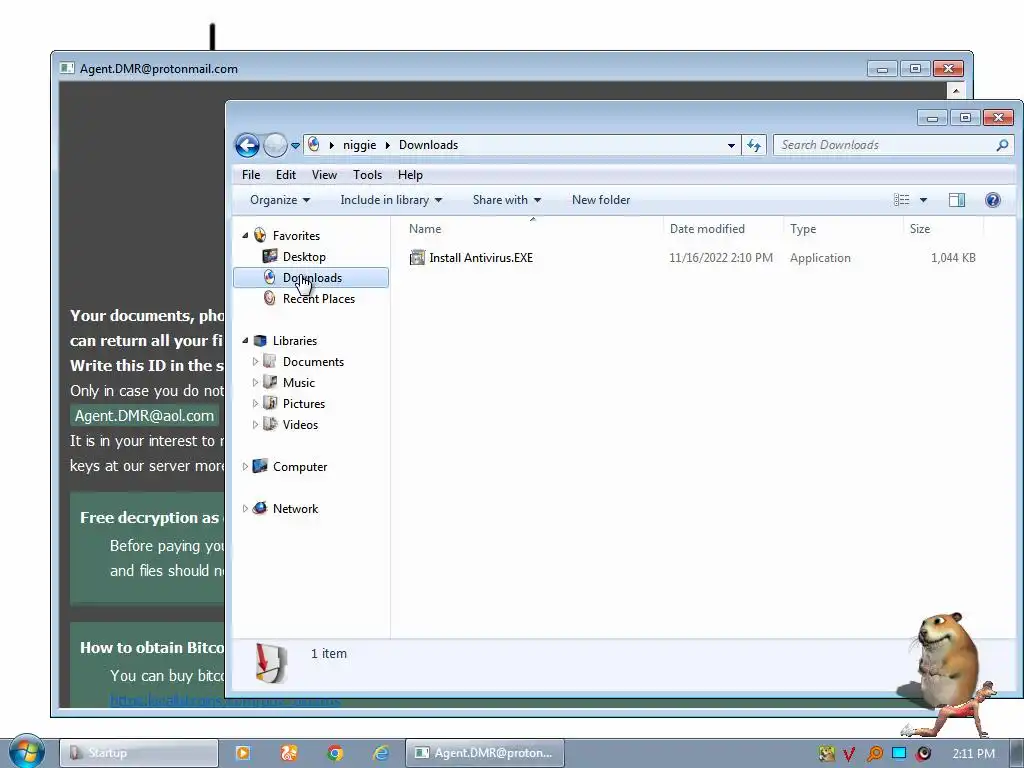Click the Back navigation arrow in Explorer
Image resolution: width=1024 pixels, height=768 pixels.
tap(248, 145)
